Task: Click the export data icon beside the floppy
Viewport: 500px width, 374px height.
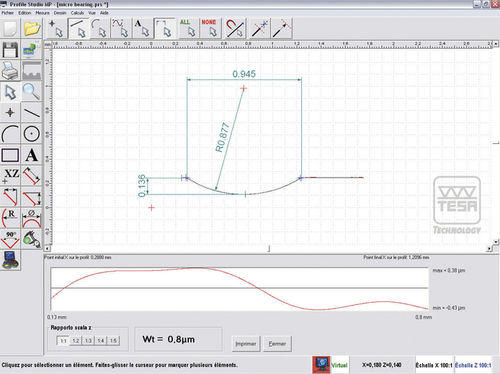Action: click(x=32, y=50)
